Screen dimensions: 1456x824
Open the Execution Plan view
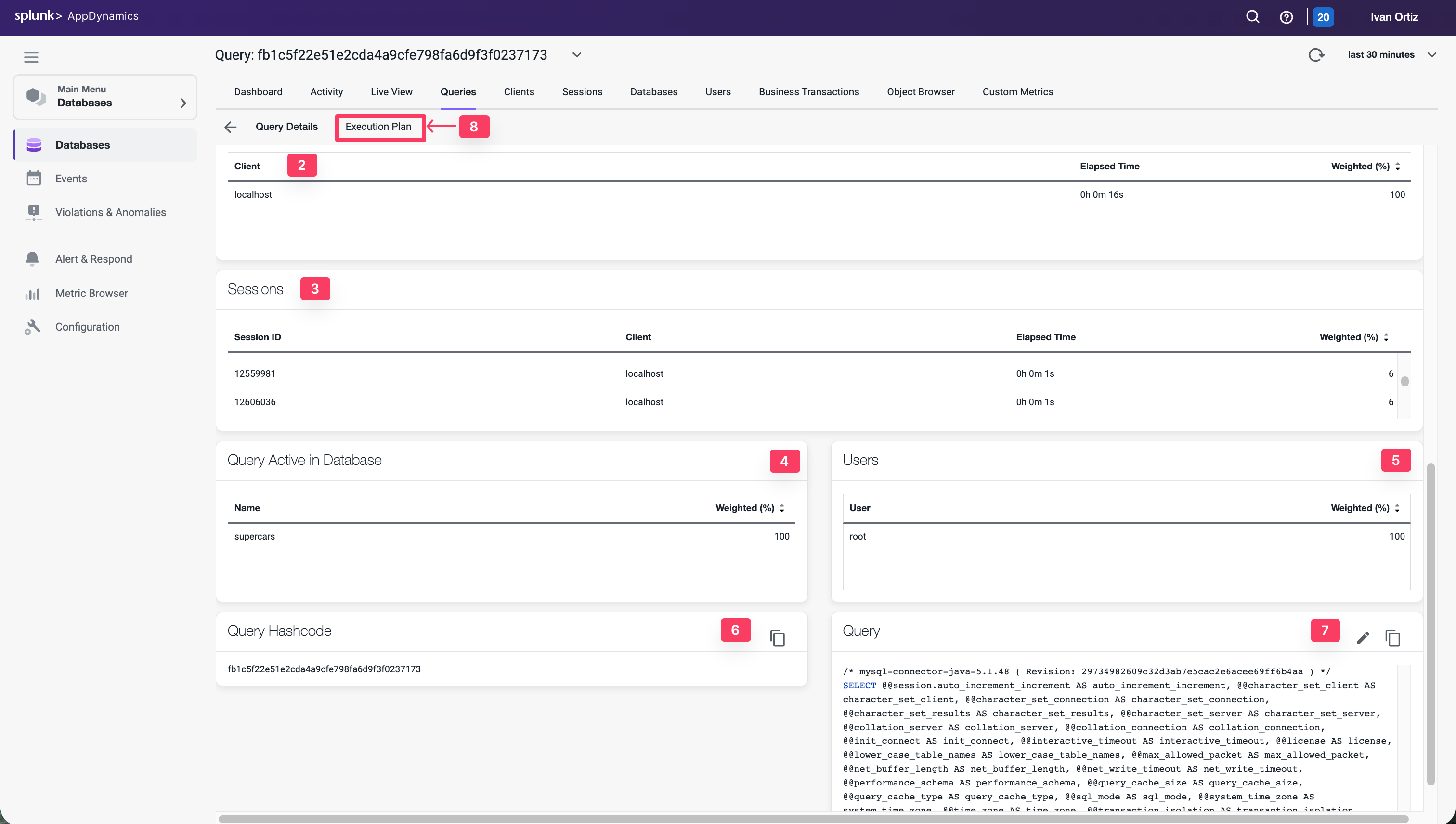coord(379,127)
